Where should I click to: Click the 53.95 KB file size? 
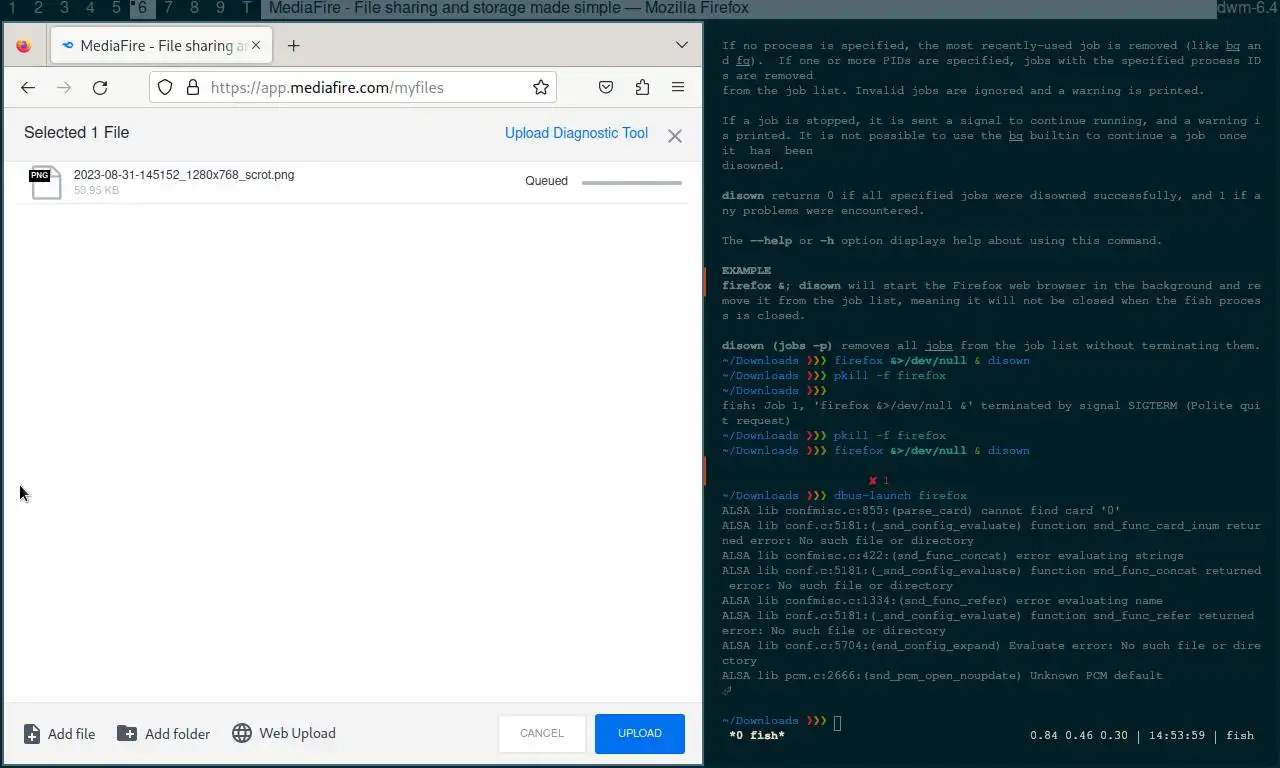pyautogui.click(x=96, y=190)
